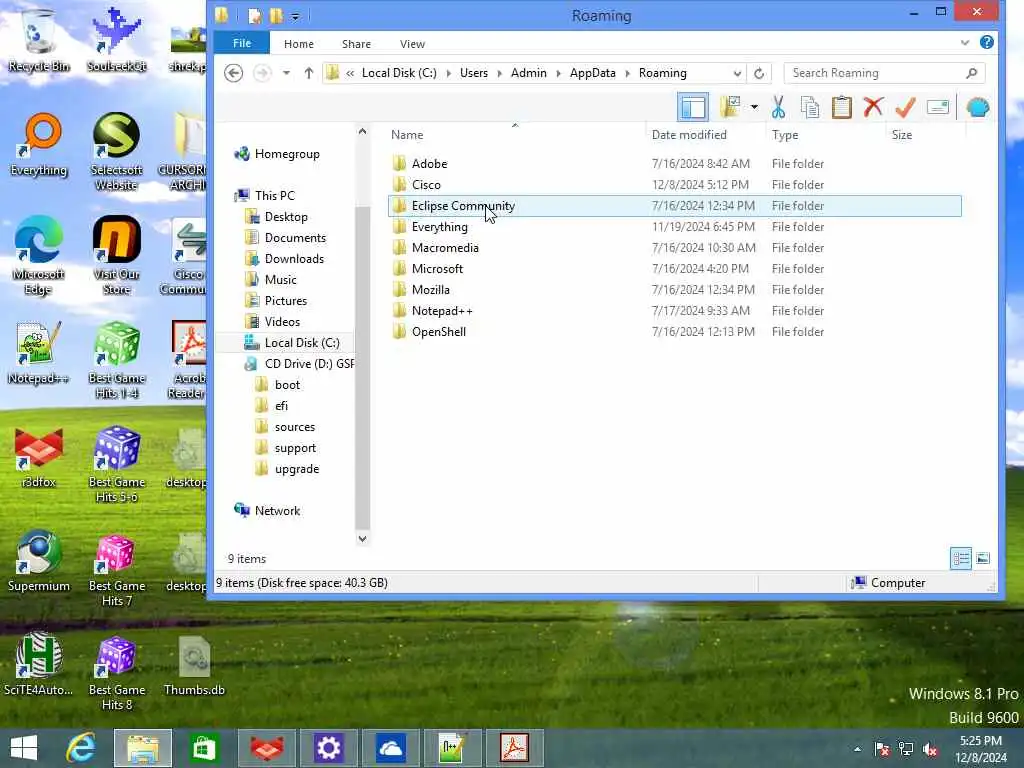This screenshot has height=768, width=1024.
Task: Click AppData in the address breadcrumb
Action: (x=592, y=73)
